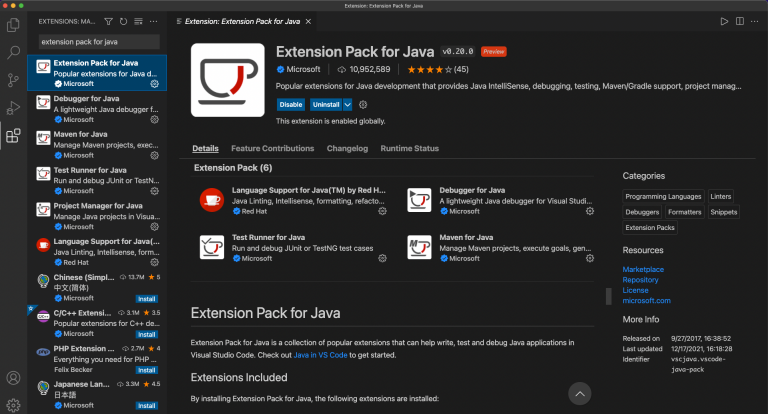Switch to the Changelog tab
768x414 pixels.
[x=347, y=148]
